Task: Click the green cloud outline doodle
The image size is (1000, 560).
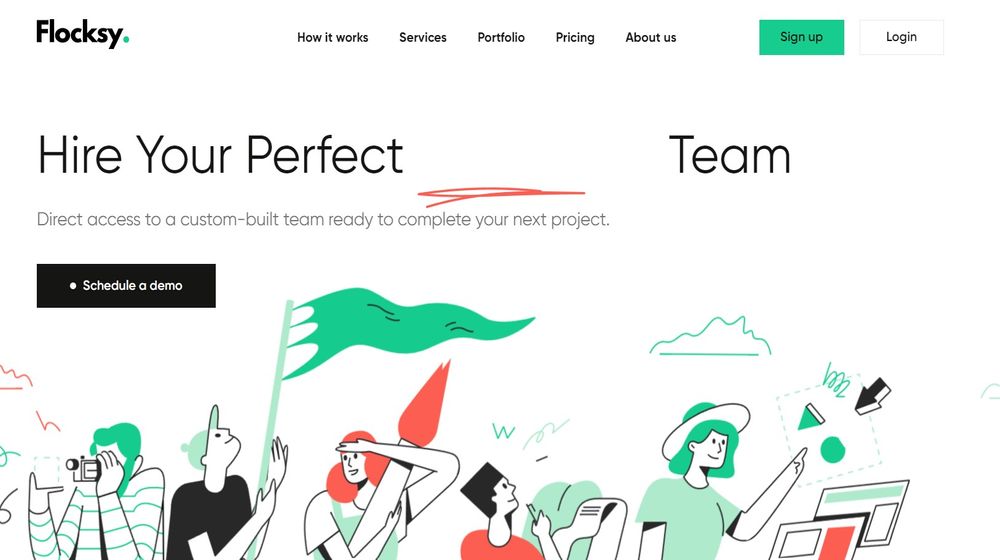Action: click(710, 336)
